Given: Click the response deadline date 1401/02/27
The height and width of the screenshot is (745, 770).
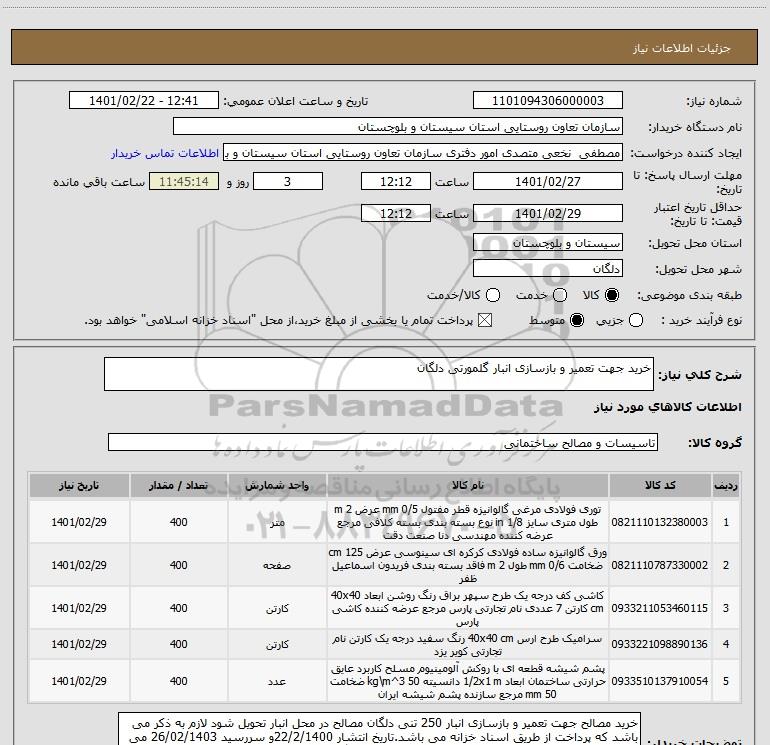Looking at the screenshot, I should tap(548, 181).
